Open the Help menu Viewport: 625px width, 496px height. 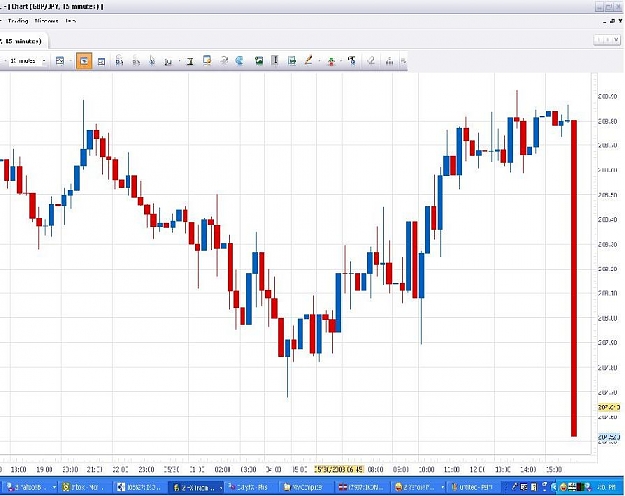point(71,21)
